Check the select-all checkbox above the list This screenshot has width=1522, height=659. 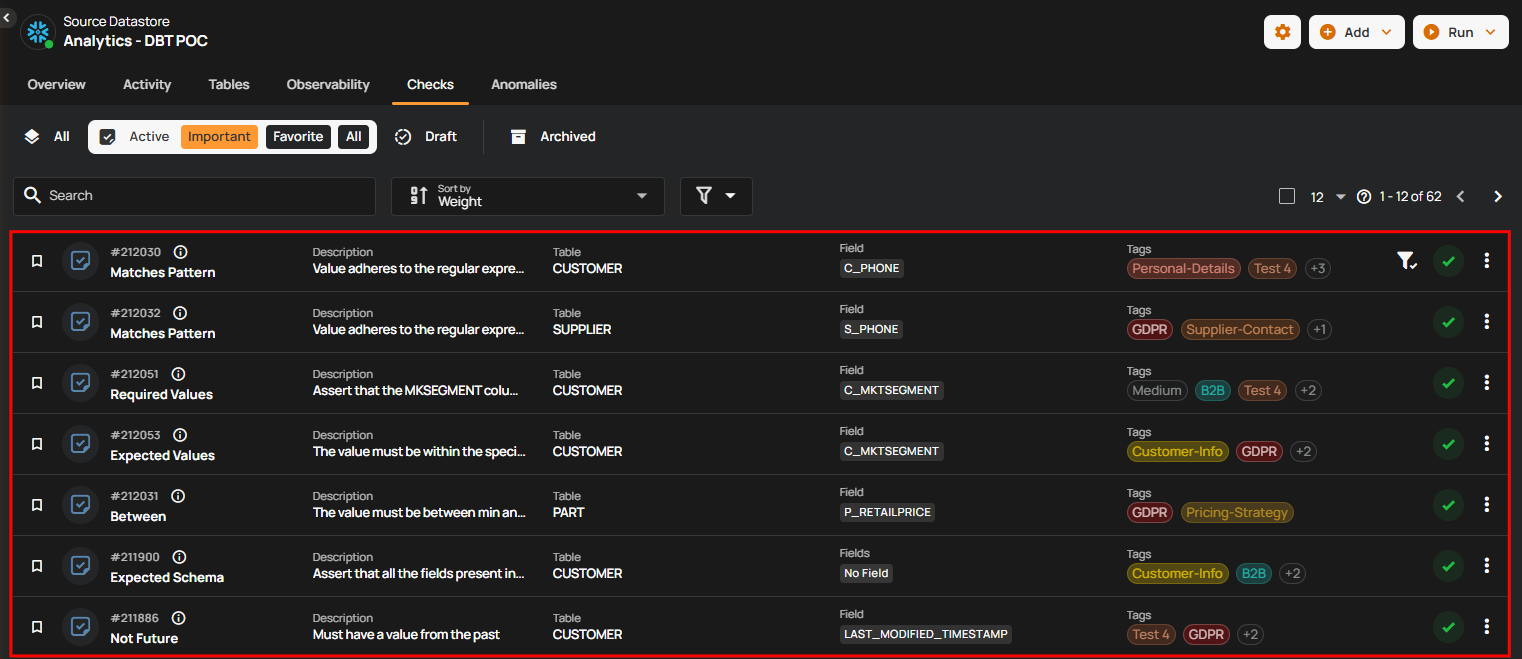pyautogui.click(x=1287, y=196)
